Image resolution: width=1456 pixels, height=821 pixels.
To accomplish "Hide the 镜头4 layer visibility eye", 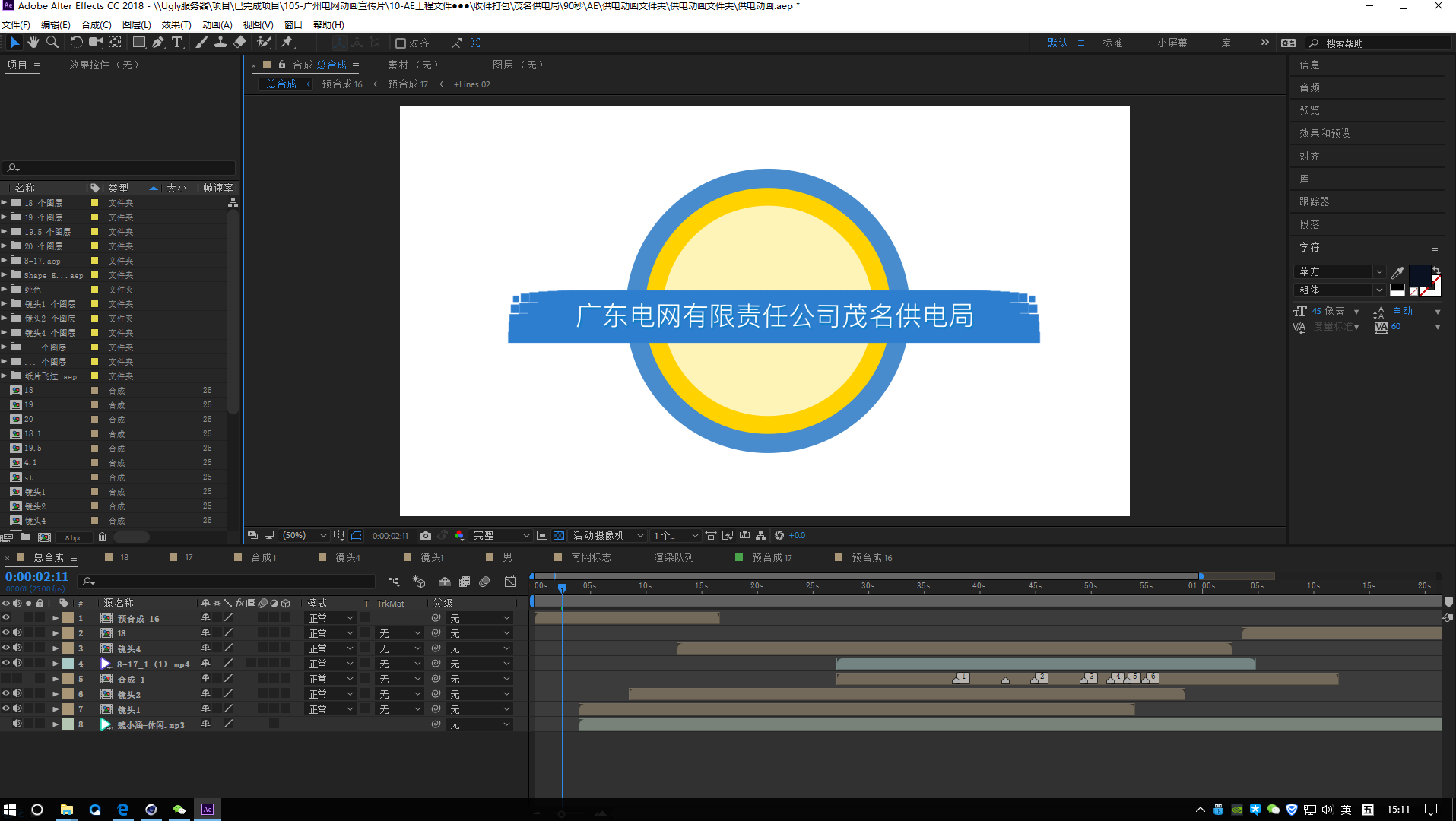I will coord(6,648).
